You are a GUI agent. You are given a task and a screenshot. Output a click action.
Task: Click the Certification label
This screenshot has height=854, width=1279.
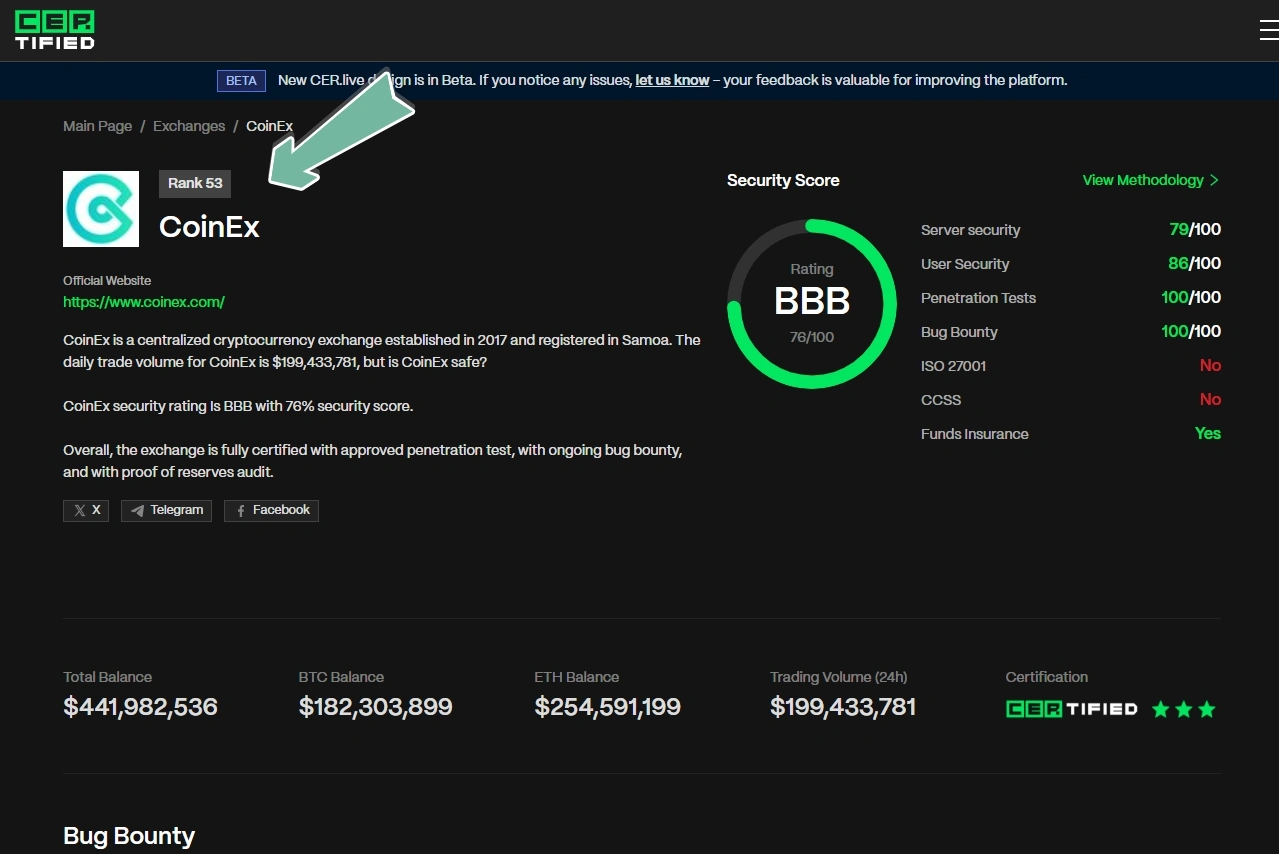click(x=1047, y=677)
